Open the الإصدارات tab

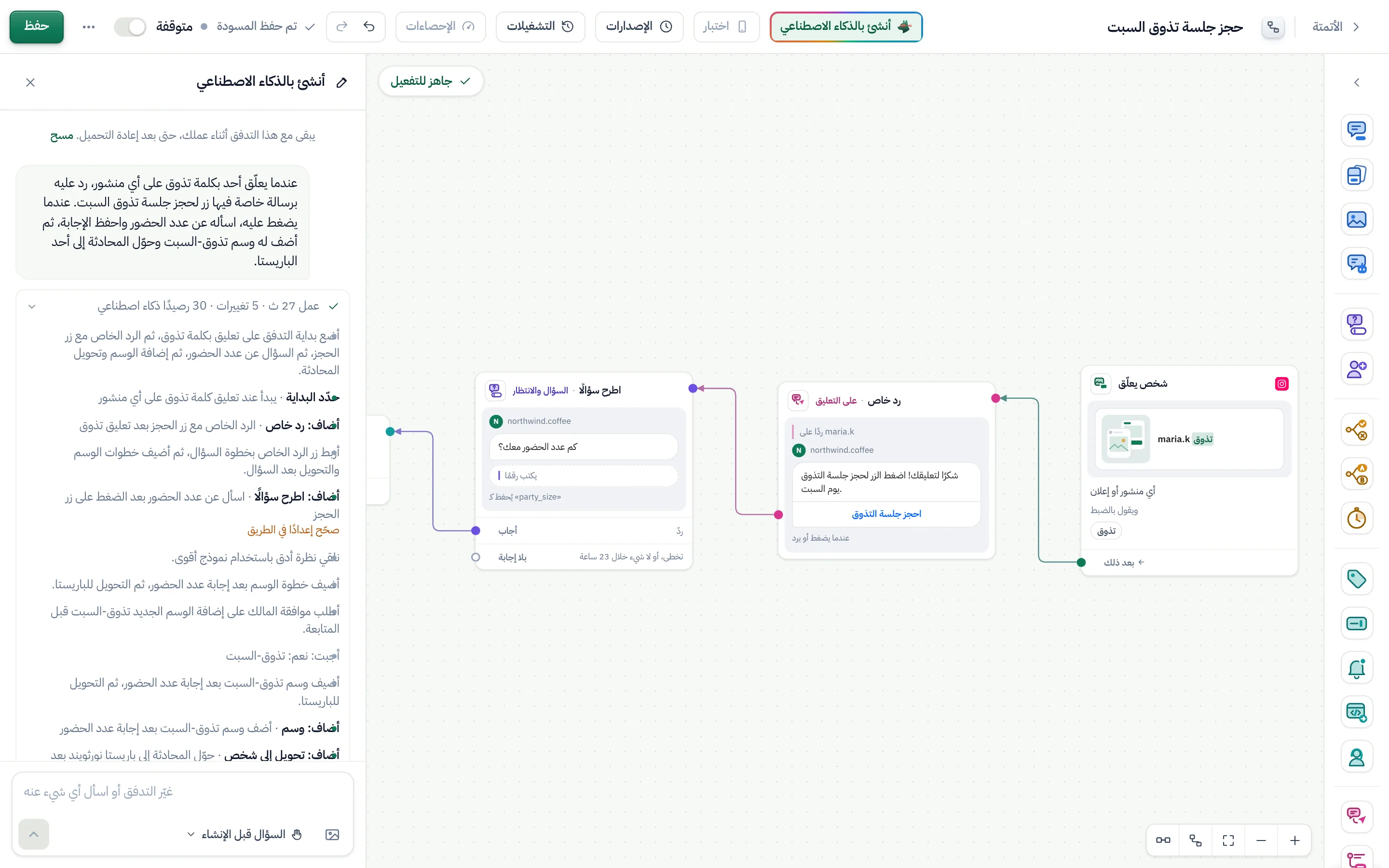tap(639, 27)
